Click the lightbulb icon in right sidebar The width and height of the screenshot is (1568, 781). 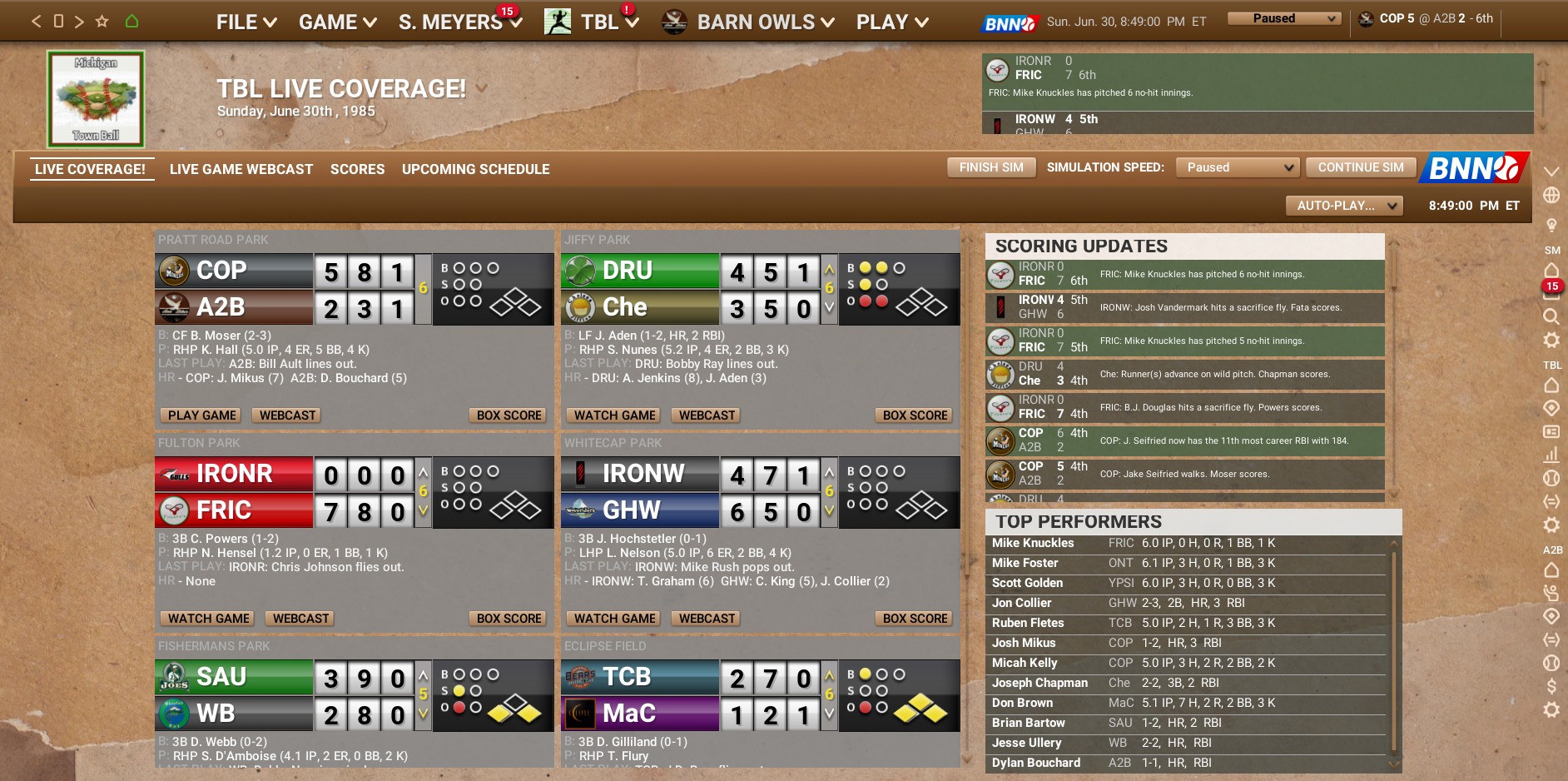(1551, 225)
